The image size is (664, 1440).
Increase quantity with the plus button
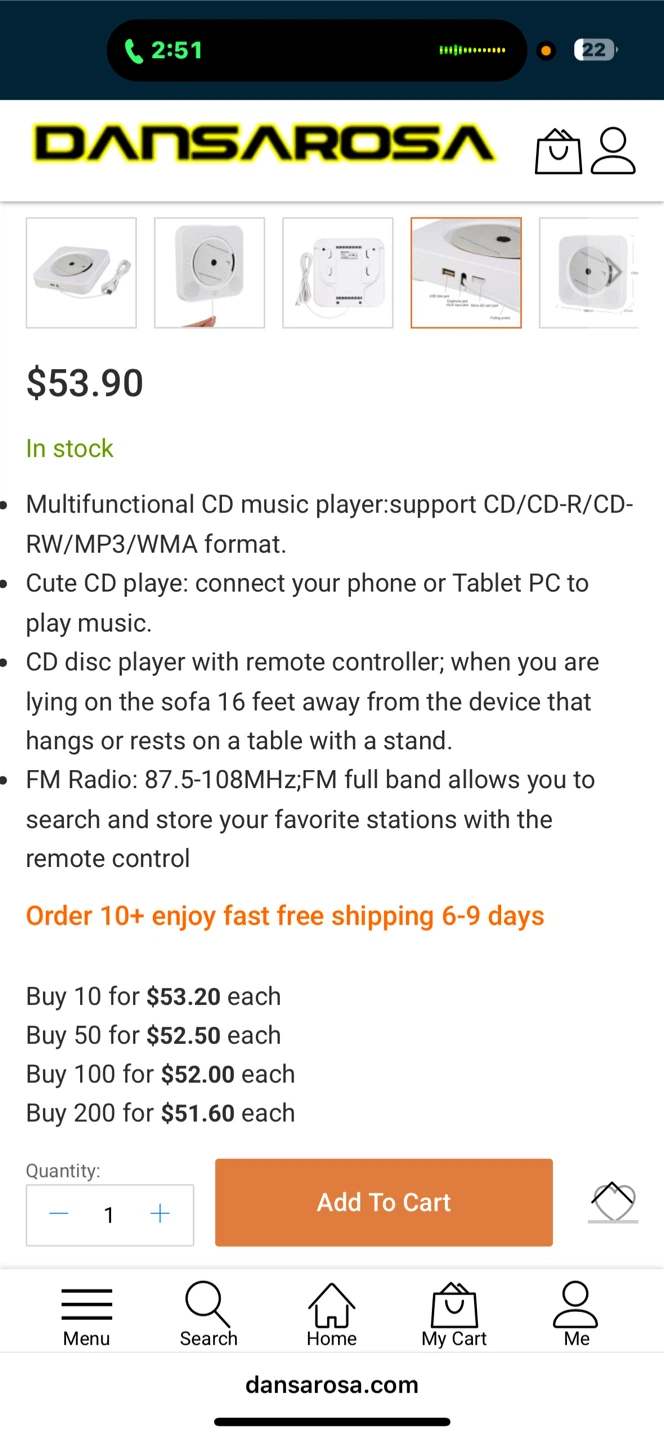click(x=160, y=1214)
